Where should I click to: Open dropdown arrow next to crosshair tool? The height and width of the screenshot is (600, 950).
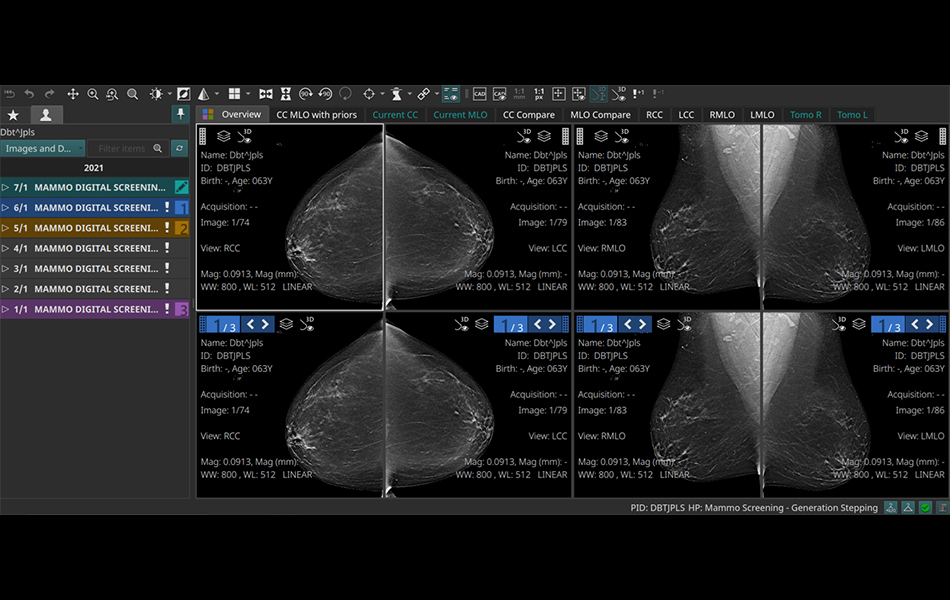pyautogui.click(x=382, y=94)
